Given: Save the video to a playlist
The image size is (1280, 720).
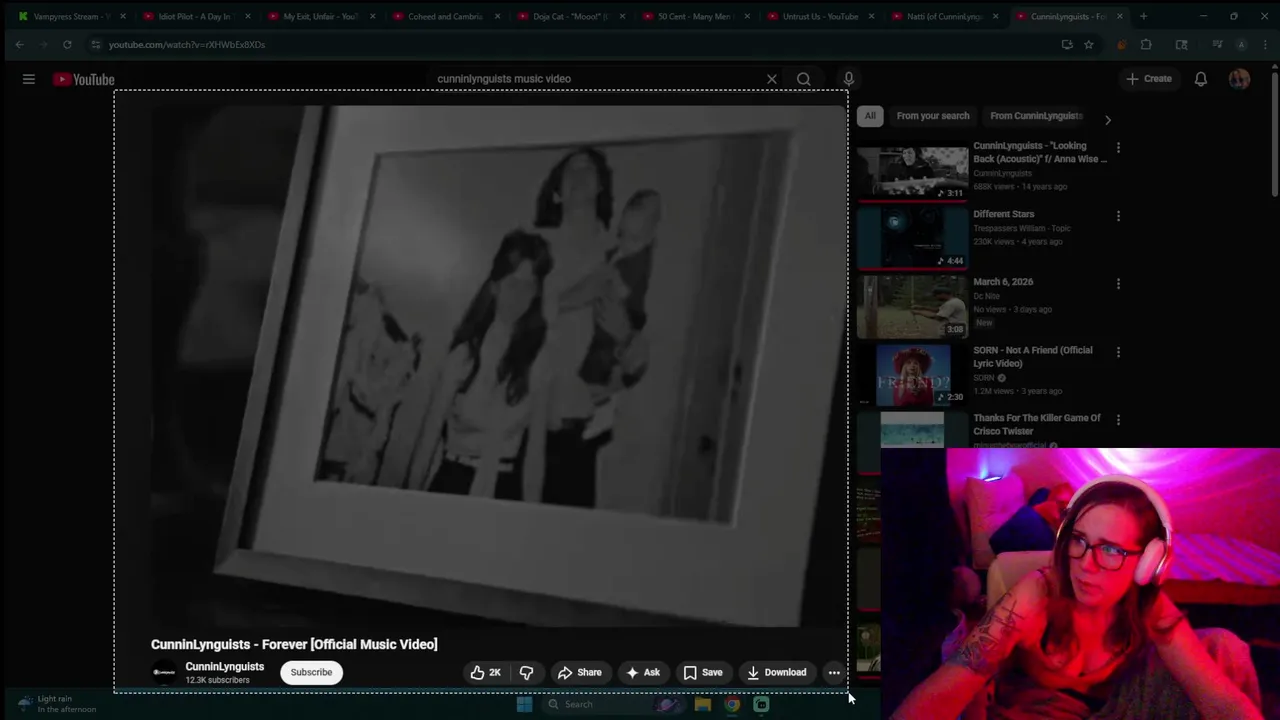Looking at the screenshot, I should 703,673.
